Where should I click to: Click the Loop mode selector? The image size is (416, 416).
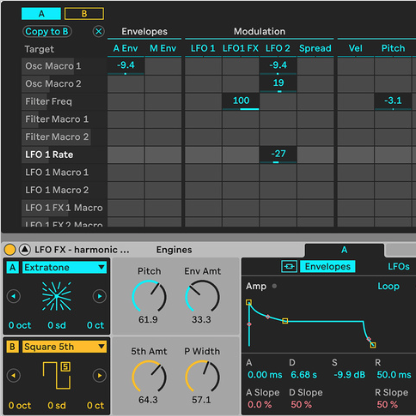388,286
